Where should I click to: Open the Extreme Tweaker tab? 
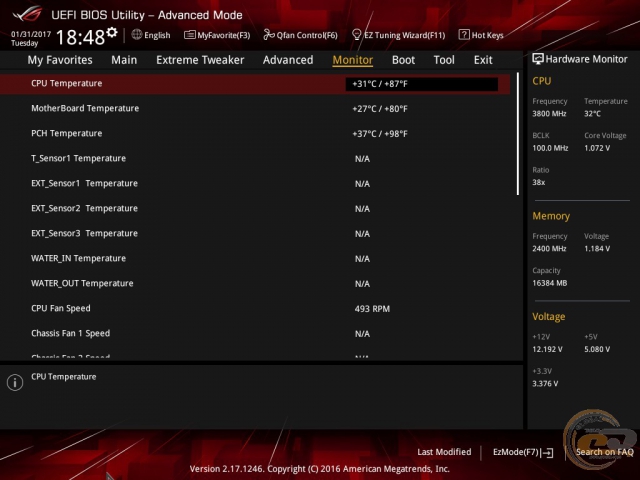[x=200, y=60]
